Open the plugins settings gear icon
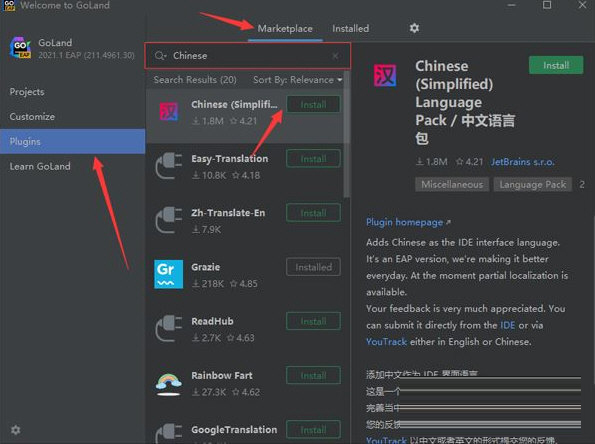This screenshot has width=595, height=444. 414,28
